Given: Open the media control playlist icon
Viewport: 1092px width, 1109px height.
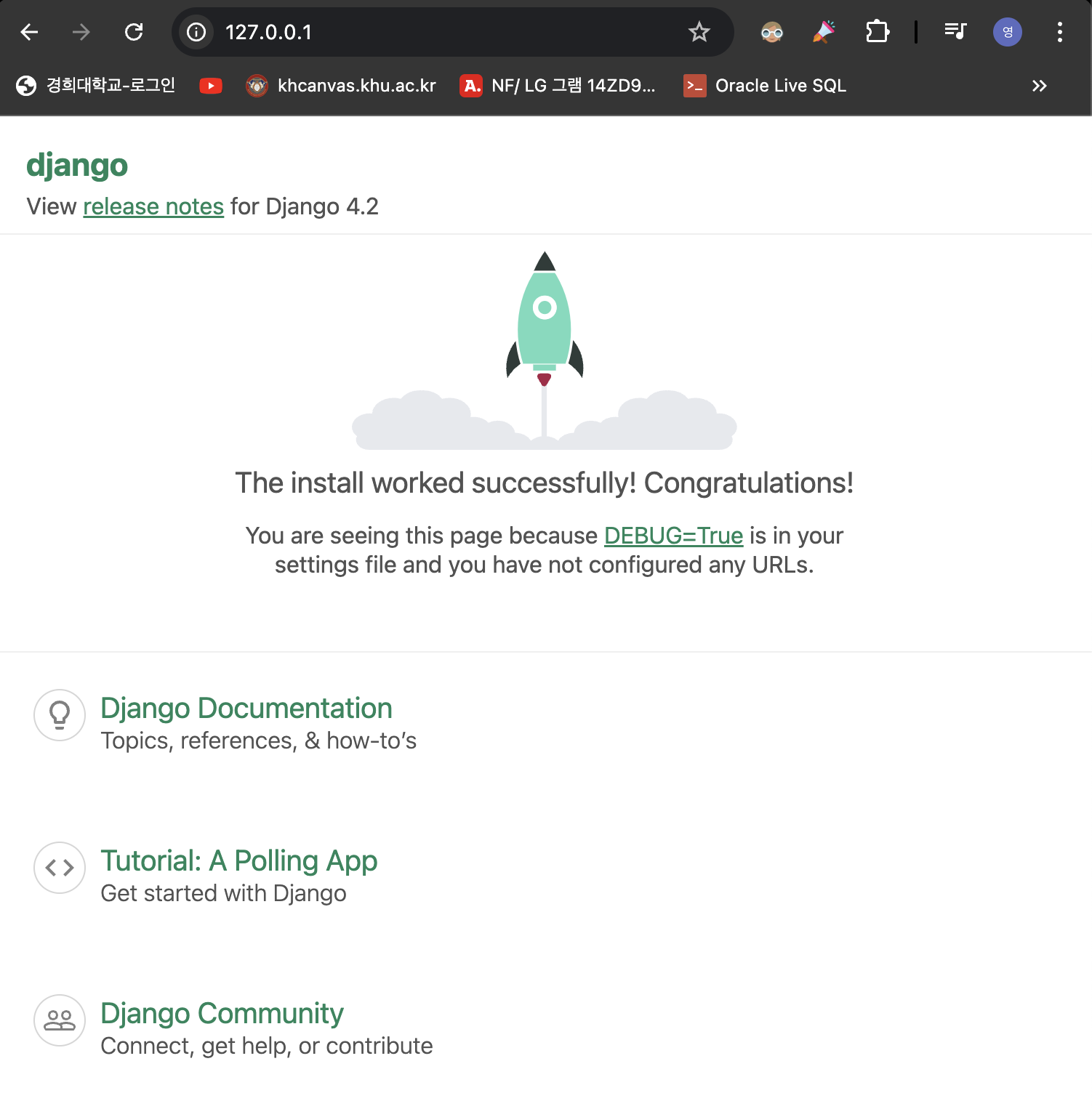Looking at the screenshot, I should (955, 32).
